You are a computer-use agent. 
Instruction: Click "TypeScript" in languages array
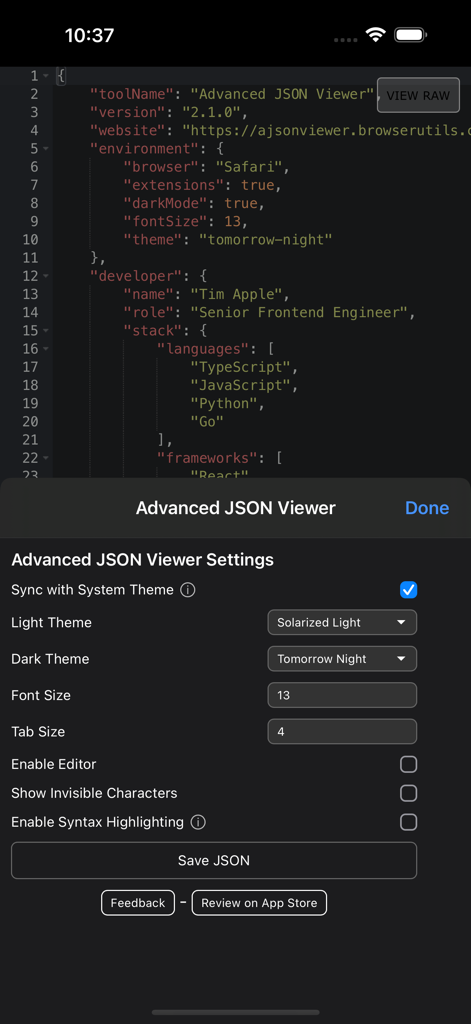pos(240,367)
